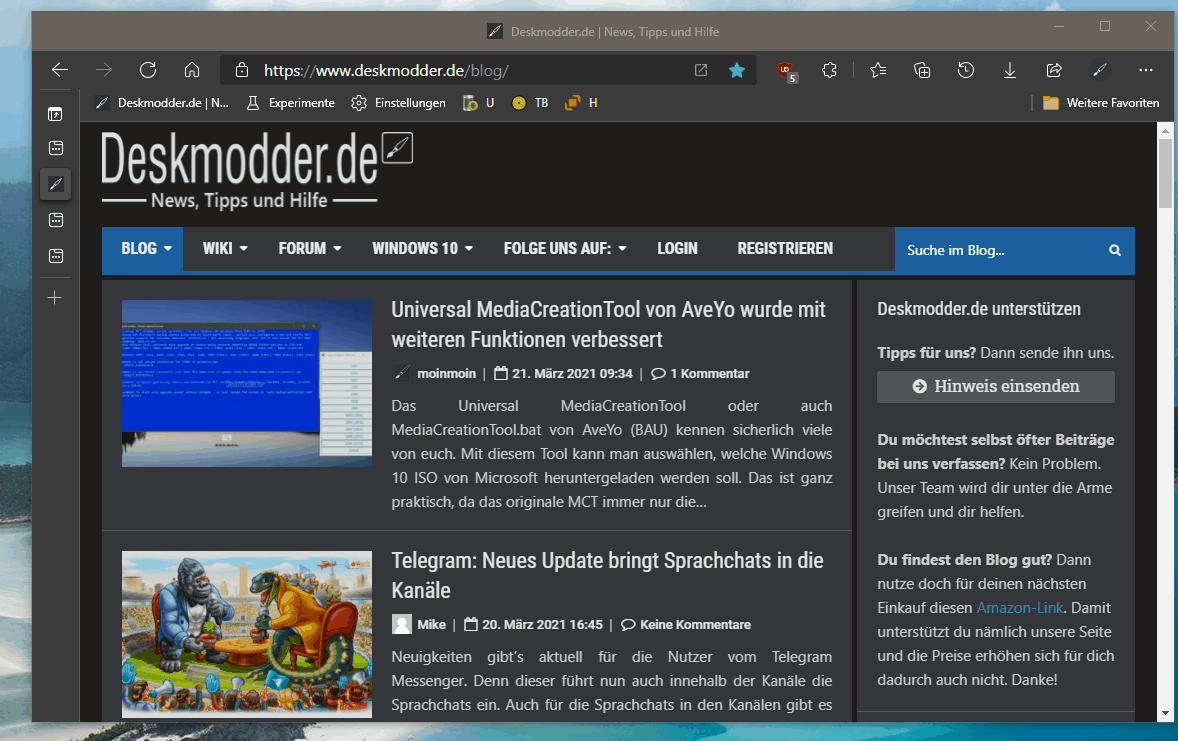Viewport: 1178px width, 741px height.
Task: Go back to the previous page
Action: click(60, 70)
